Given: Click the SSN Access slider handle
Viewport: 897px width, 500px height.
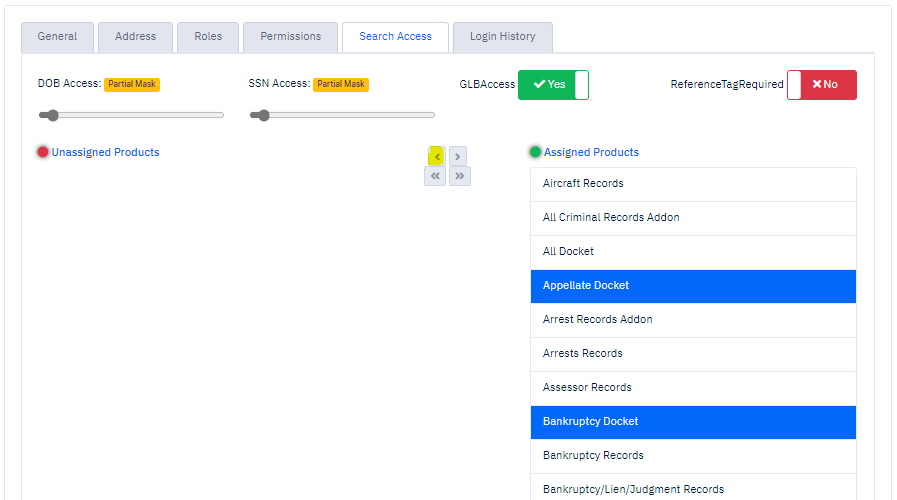Looking at the screenshot, I should [x=264, y=115].
